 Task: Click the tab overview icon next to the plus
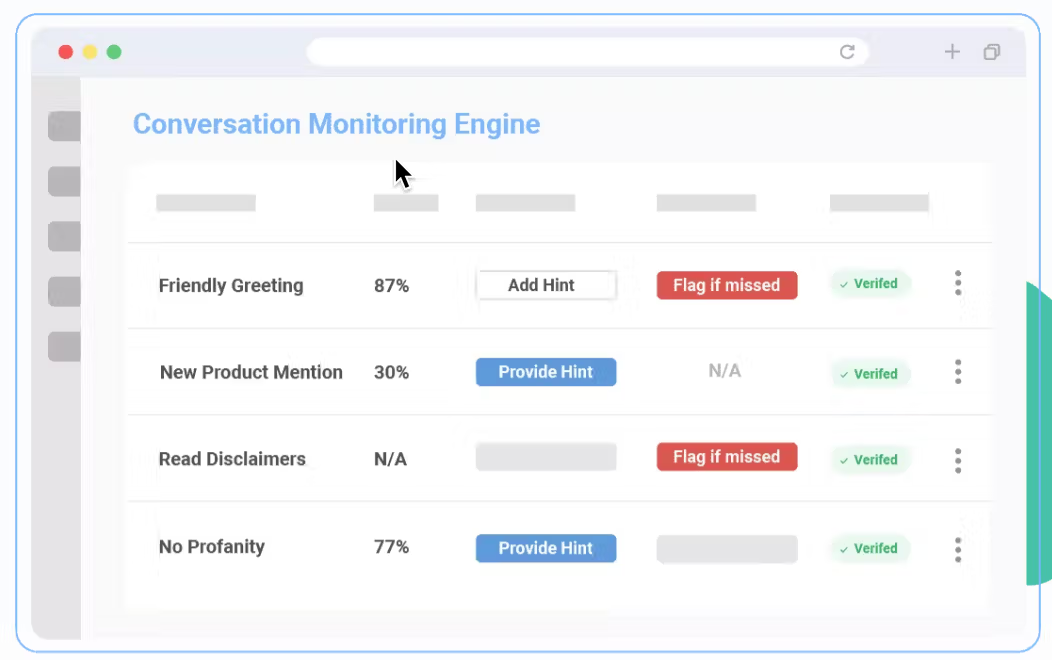pos(991,51)
